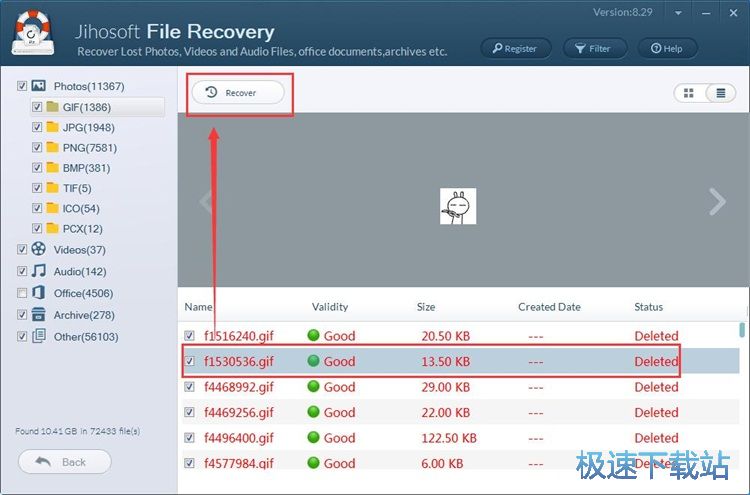Image resolution: width=750 pixels, height=495 pixels.
Task: Uncheck the Photos(11367) checkbox
Action: 22,86
